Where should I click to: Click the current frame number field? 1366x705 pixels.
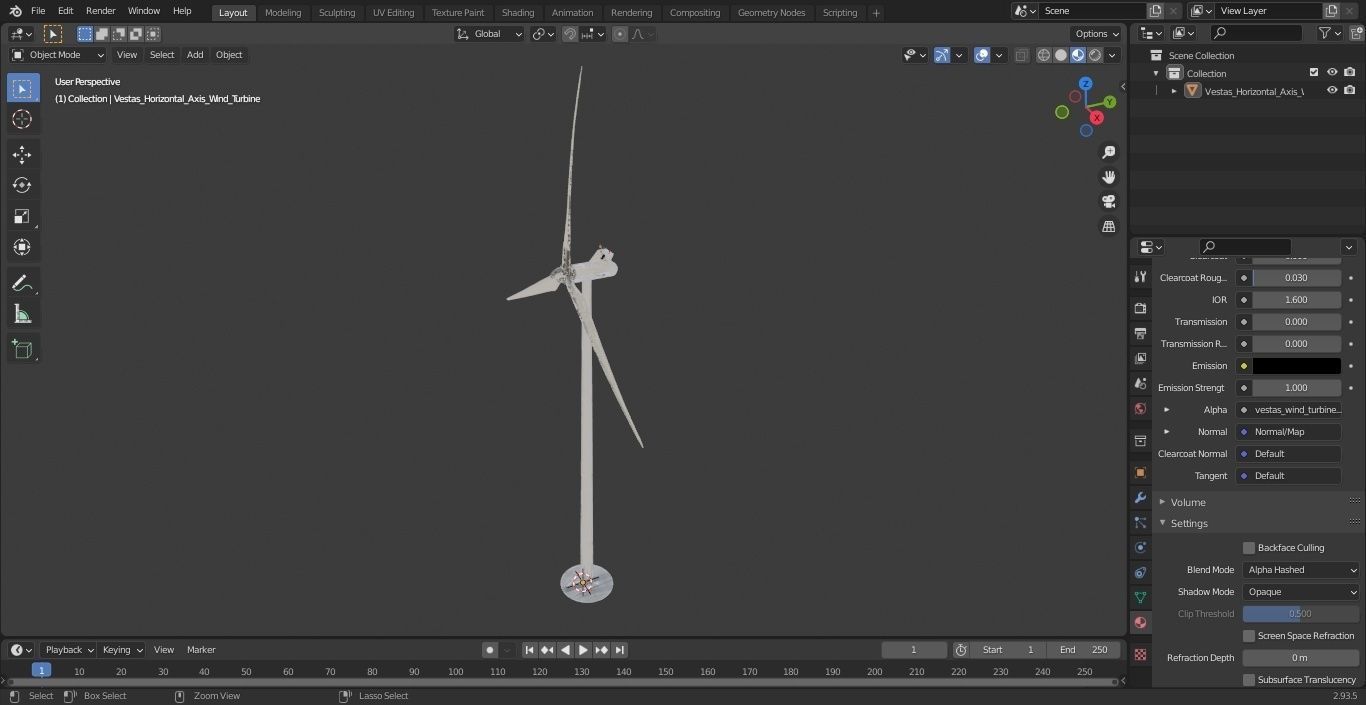point(914,650)
